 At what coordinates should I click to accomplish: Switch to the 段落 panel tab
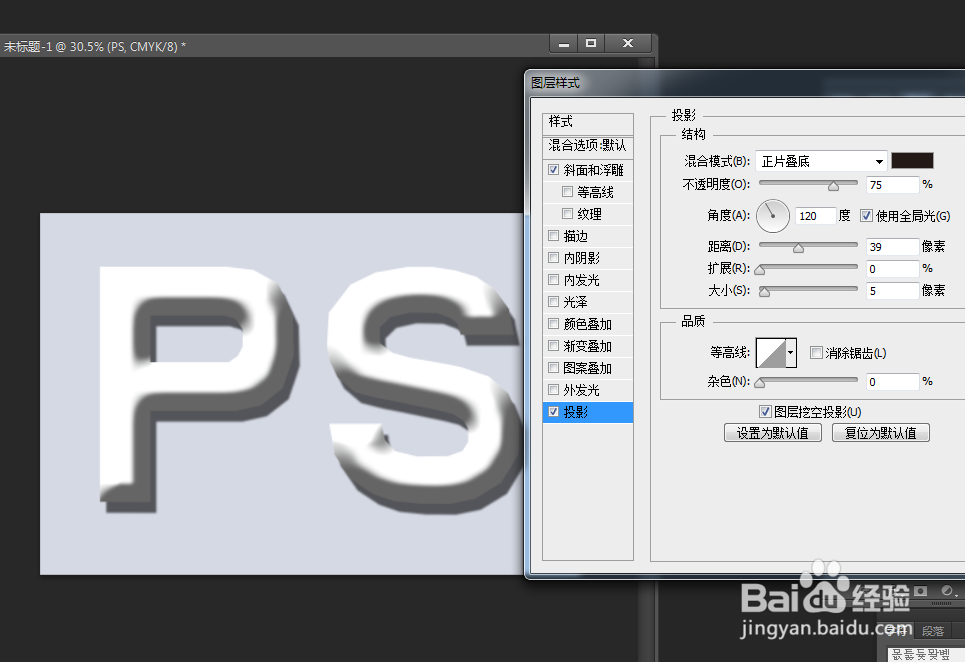tap(933, 631)
